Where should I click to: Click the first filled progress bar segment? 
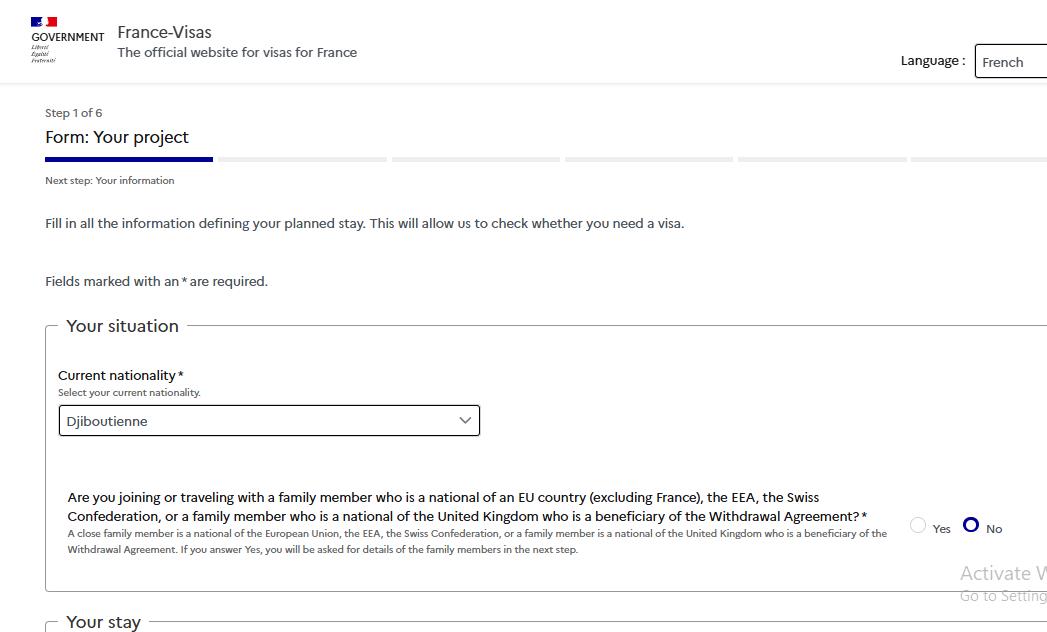[129, 159]
